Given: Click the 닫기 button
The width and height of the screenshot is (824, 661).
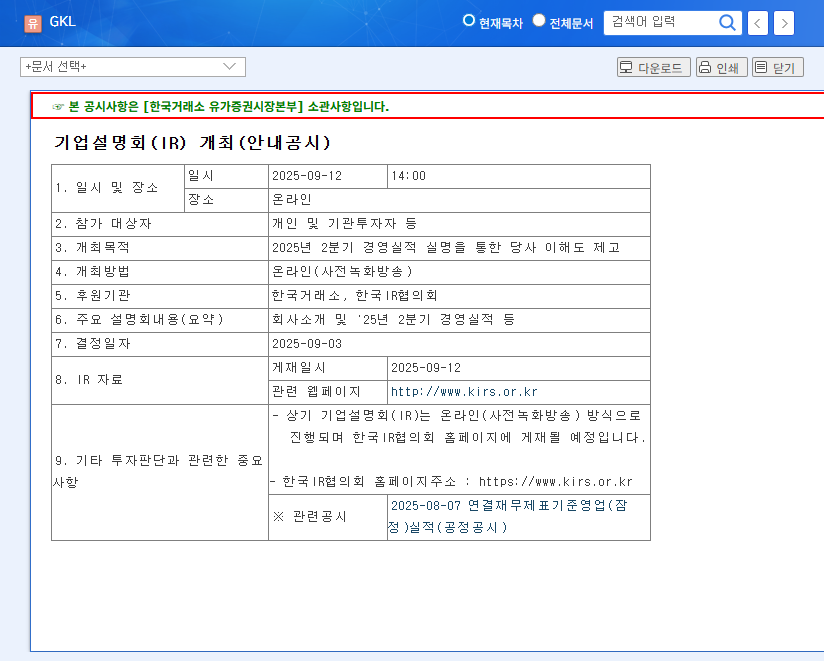Looking at the screenshot, I should tap(777, 66).
